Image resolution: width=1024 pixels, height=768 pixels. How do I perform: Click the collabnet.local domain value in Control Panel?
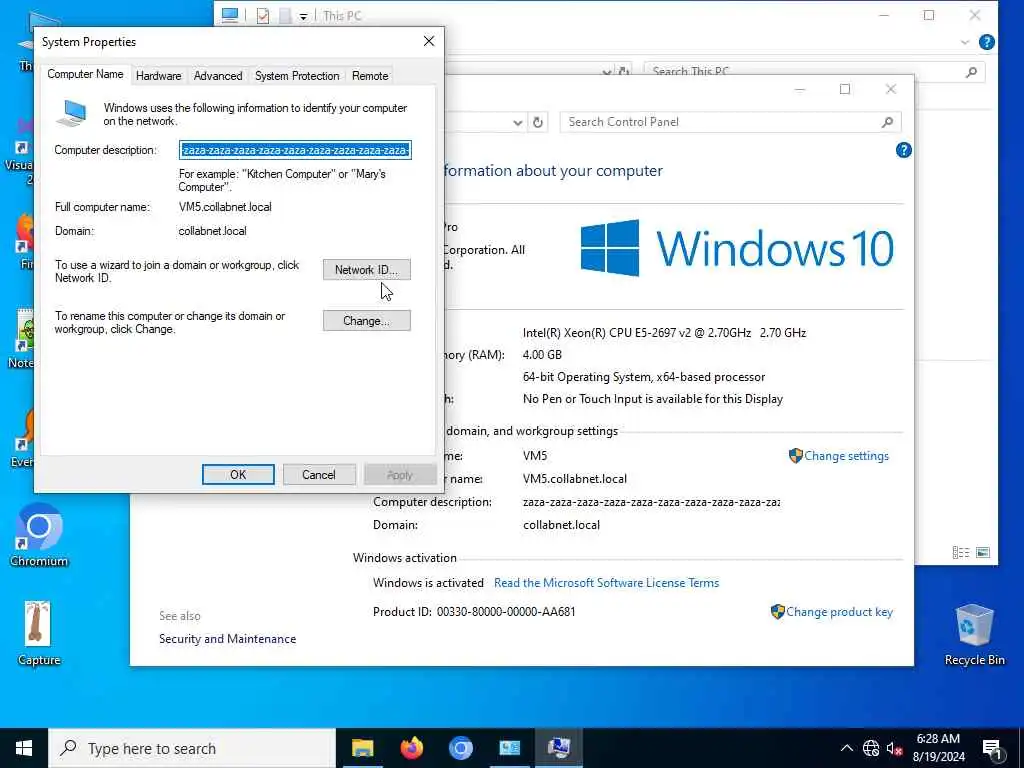click(x=561, y=525)
